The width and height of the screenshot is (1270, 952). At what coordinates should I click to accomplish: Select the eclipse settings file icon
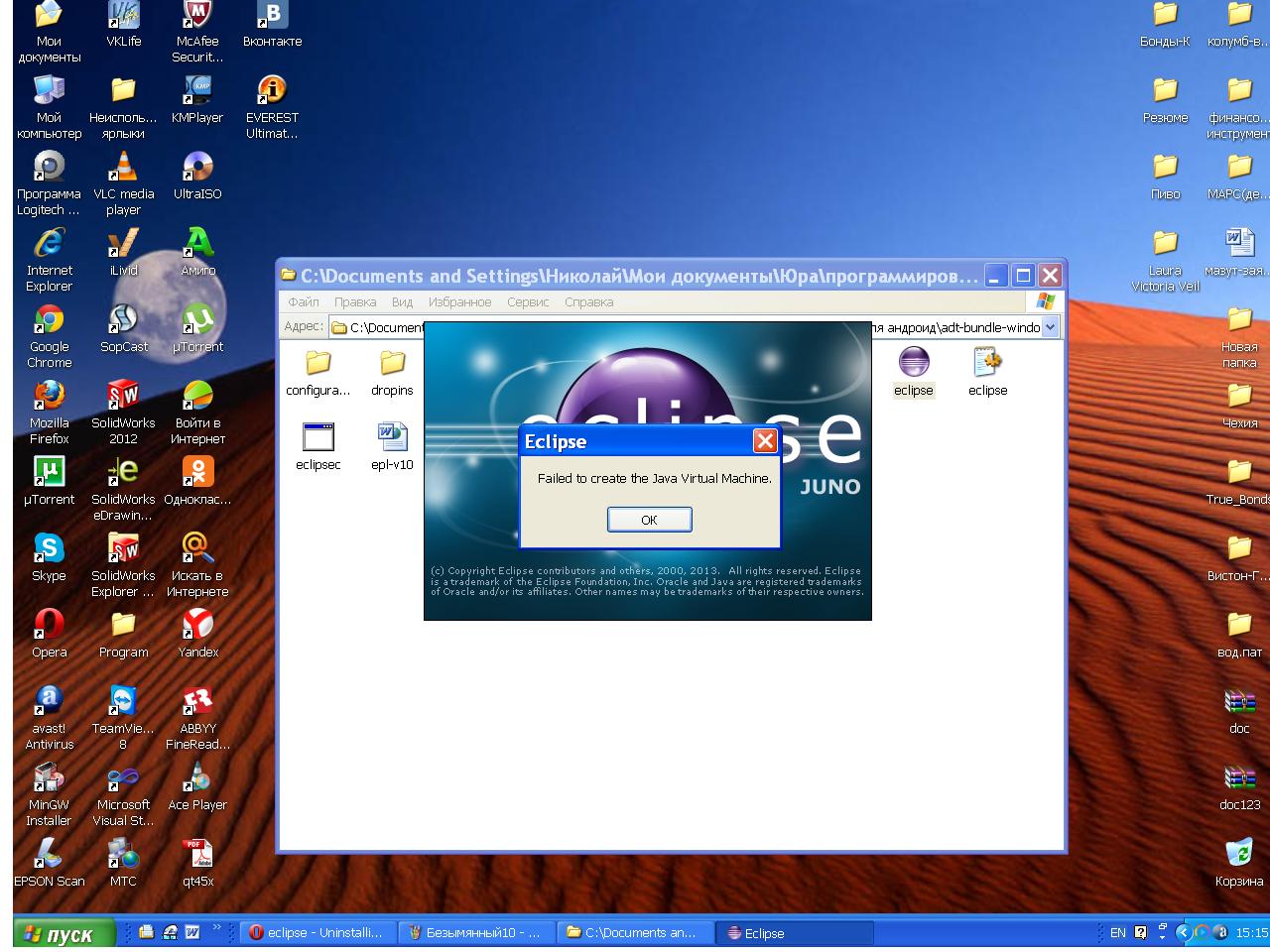pyautogui.click(x=987, y=373)
